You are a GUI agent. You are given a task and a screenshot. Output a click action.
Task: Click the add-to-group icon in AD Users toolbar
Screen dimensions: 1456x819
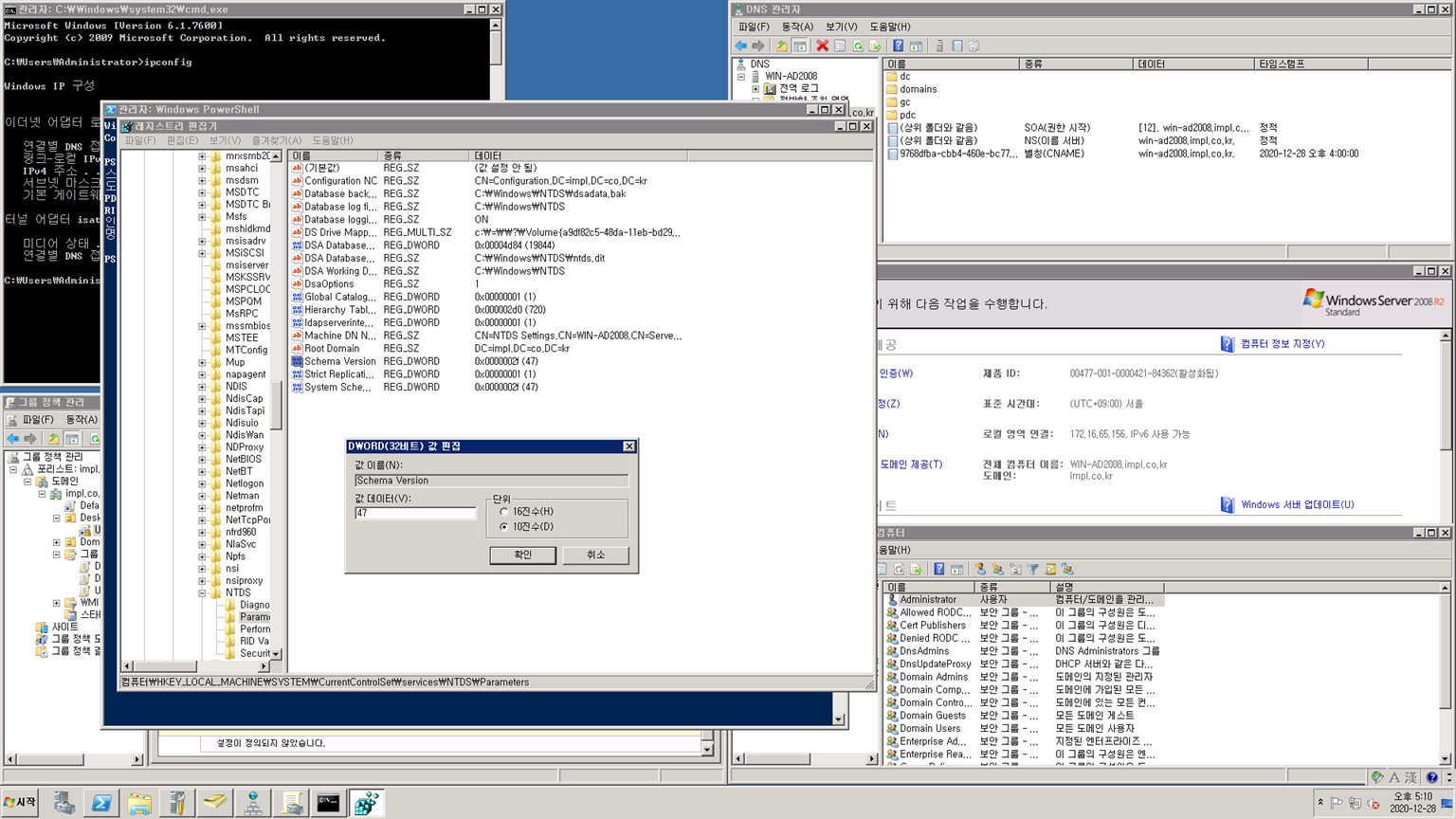pos(1067,569)
